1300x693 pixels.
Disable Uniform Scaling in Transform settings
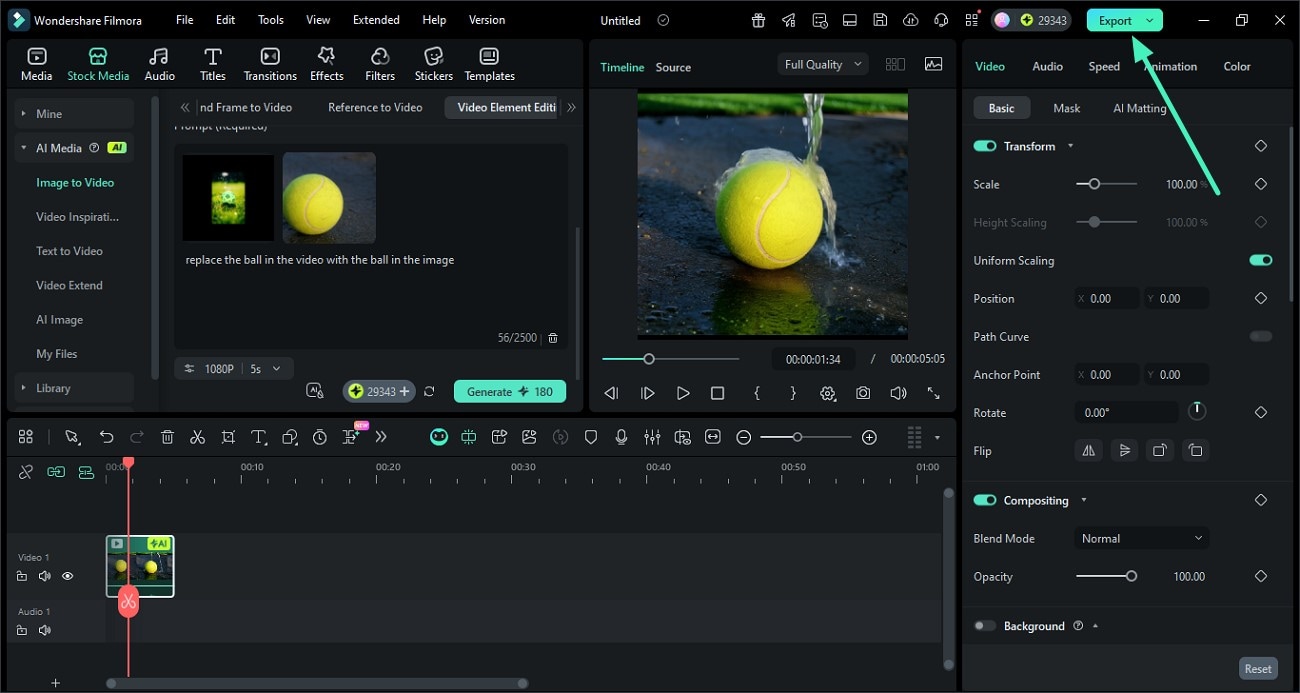1260,260
